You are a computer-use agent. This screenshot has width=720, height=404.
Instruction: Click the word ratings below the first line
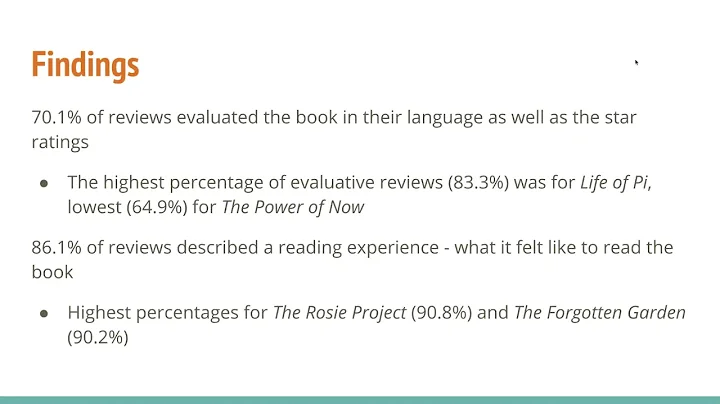click(x=60, y=142)
